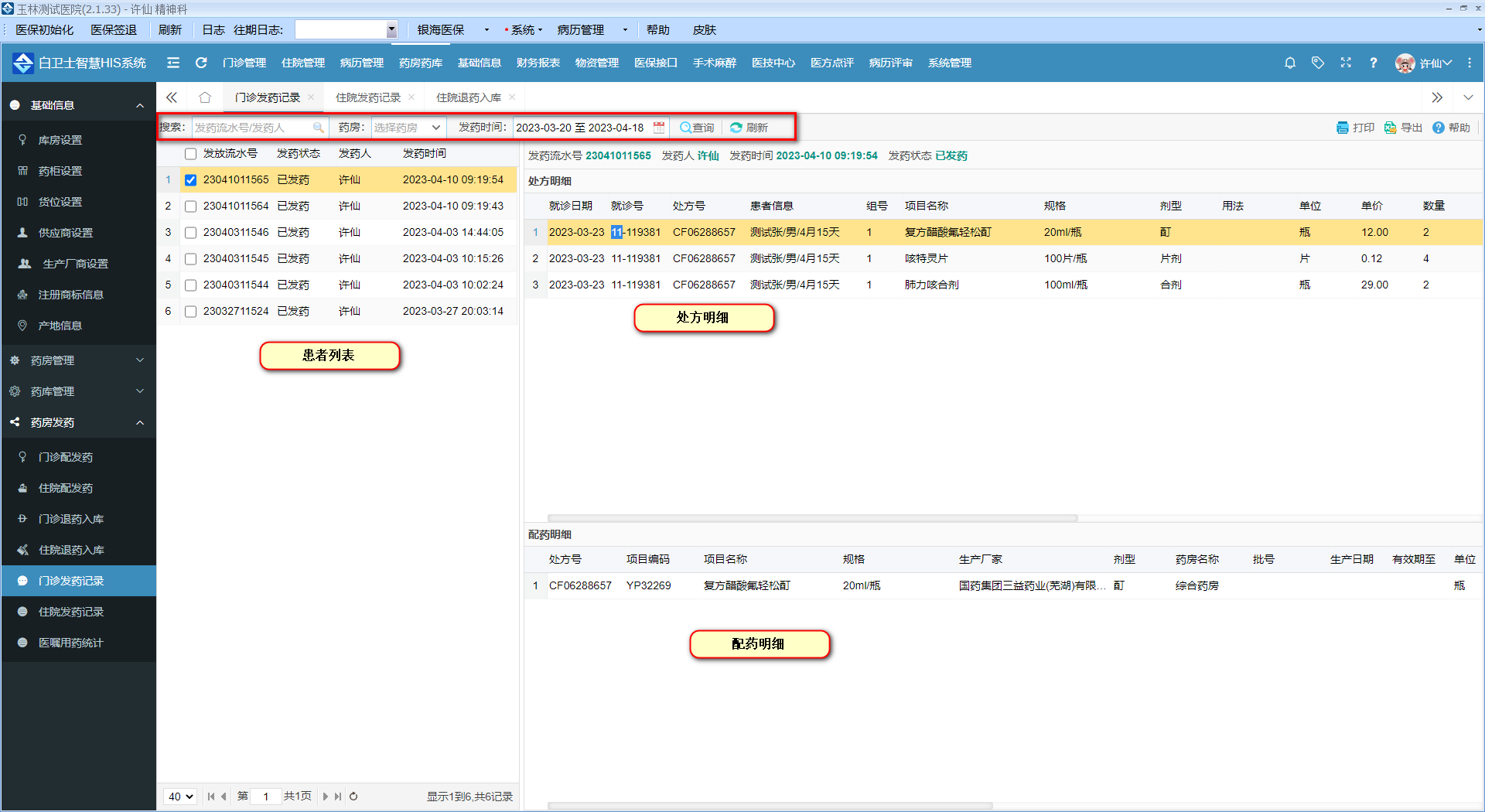Click the 处方明细 horizontal scrollbar

pos(812,517)
